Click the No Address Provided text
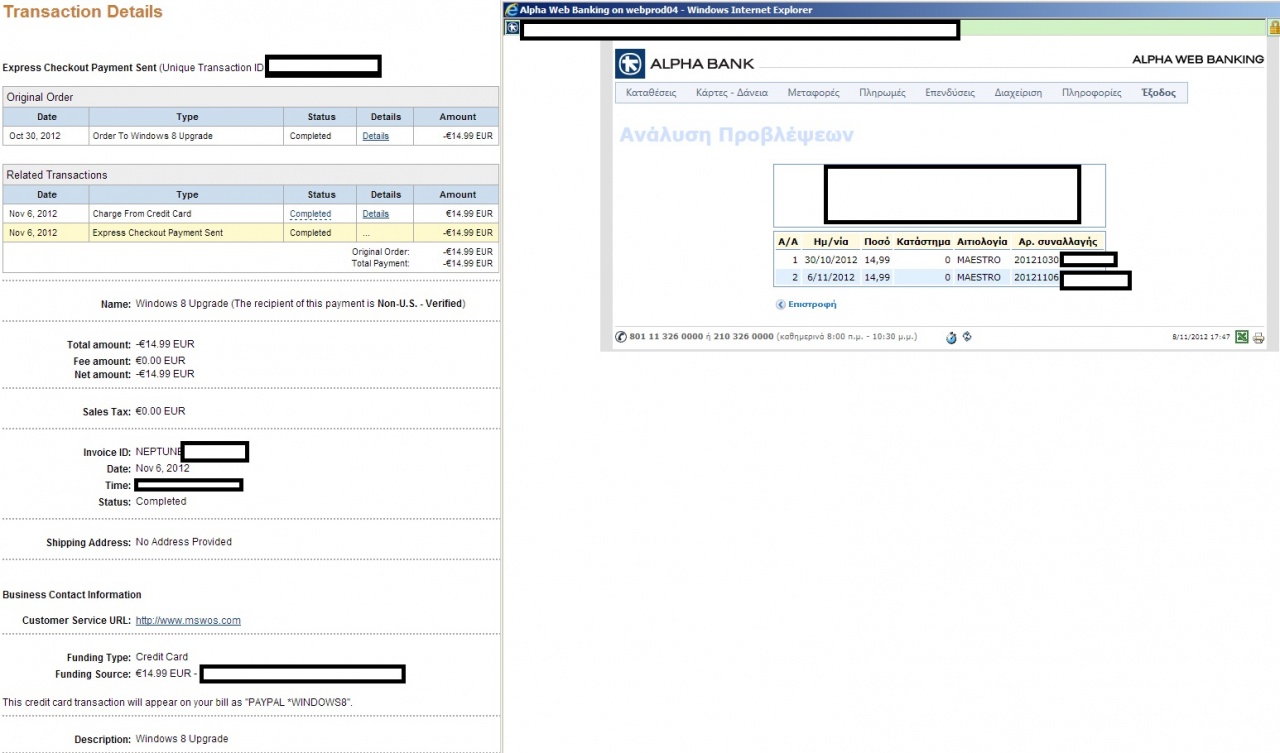Viewport: 1280px width, 753px height. pos(183,542)
